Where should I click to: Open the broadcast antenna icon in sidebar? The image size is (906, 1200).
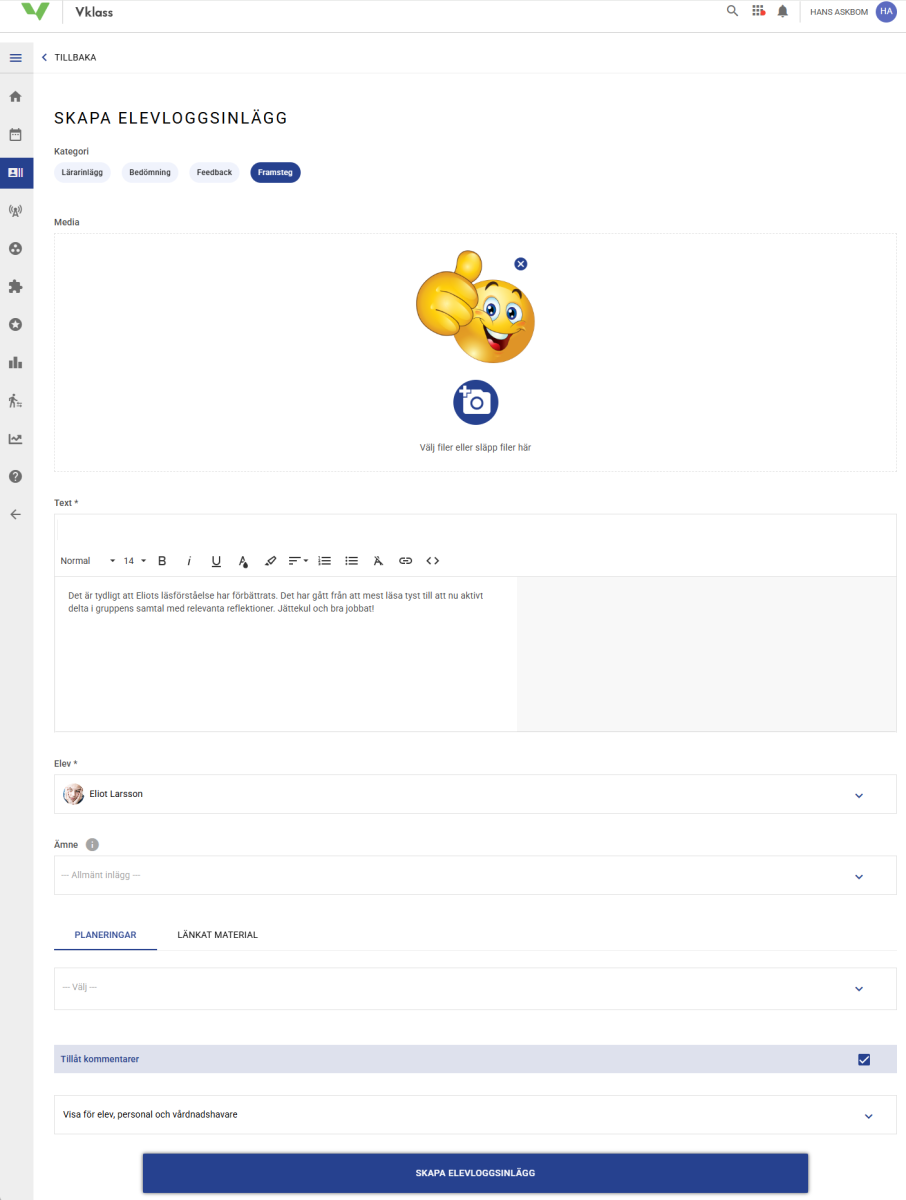coord(15,211)
